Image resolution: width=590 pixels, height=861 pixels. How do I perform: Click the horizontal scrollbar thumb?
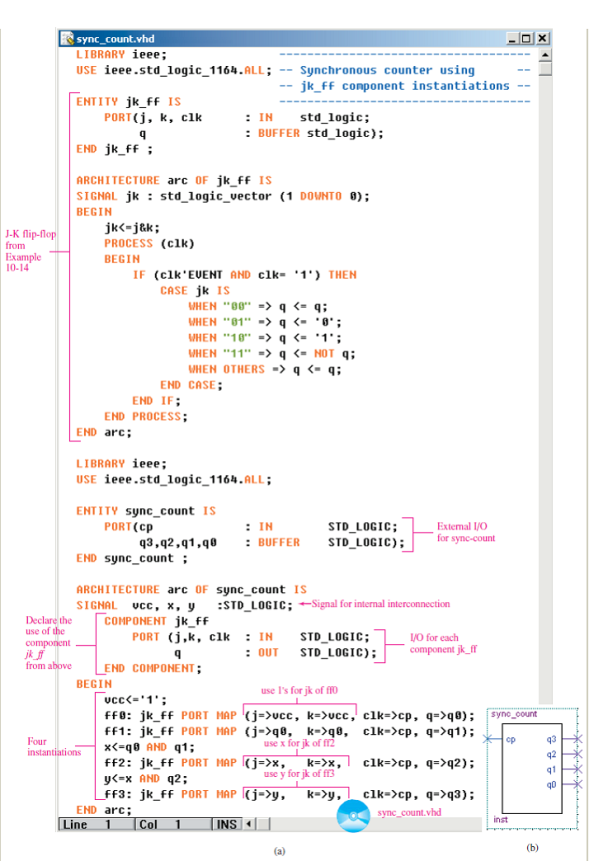[263, 824]
